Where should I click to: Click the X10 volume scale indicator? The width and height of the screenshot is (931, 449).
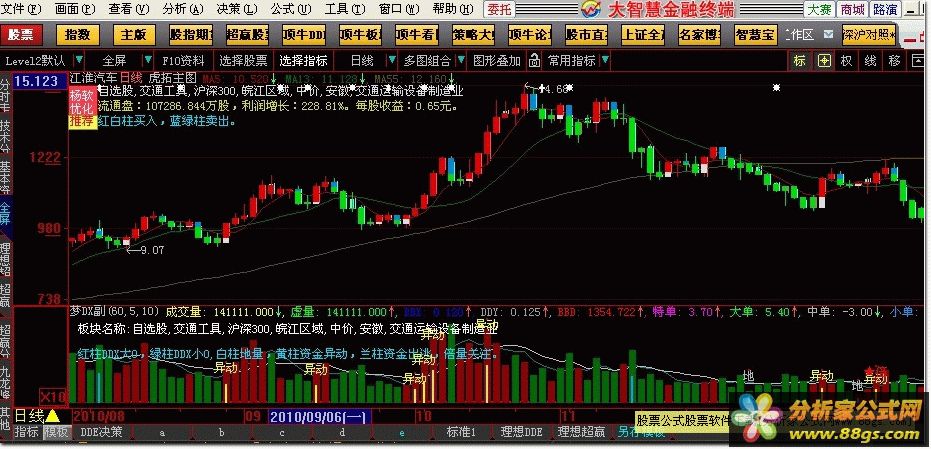click(x=53, y=397)
